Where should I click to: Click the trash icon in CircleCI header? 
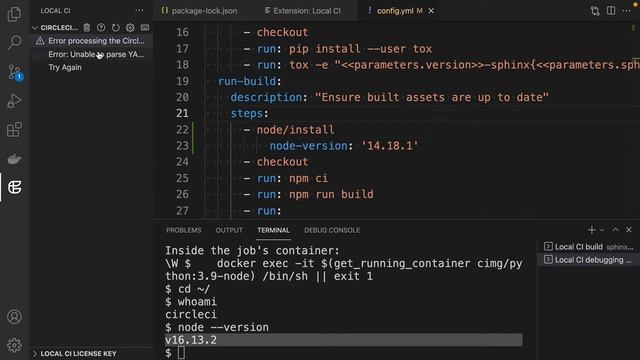coord(87,27)
